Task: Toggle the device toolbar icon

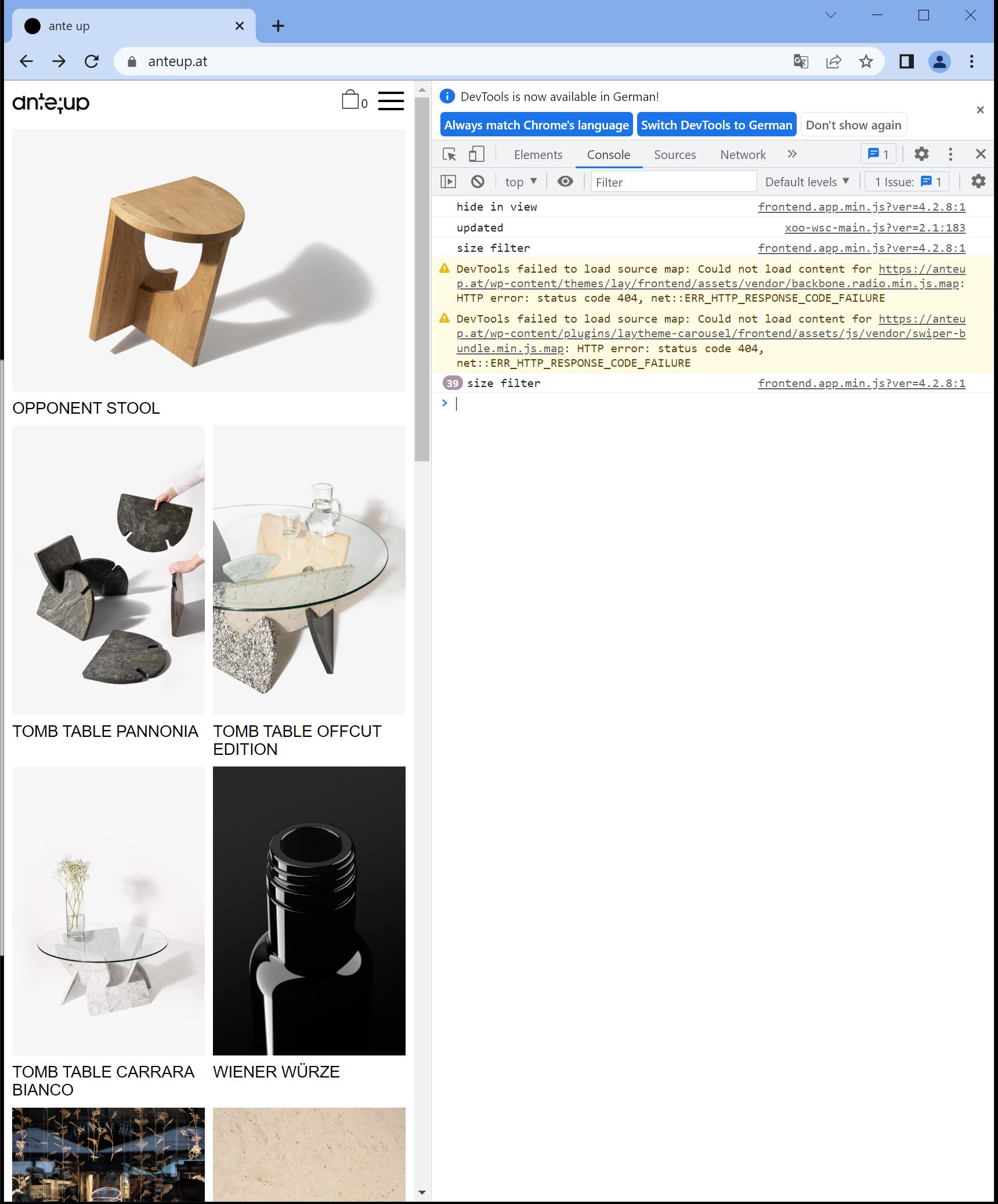Action: pyautogui.click(x=476, y=154)
